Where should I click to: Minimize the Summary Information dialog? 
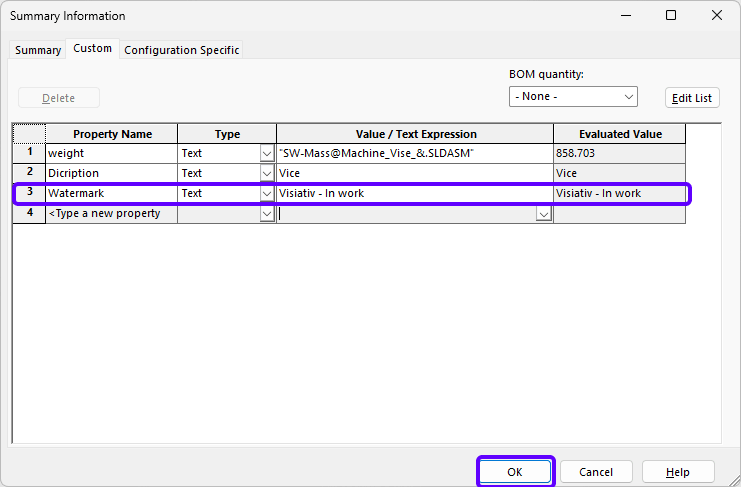tap(626, 16)
